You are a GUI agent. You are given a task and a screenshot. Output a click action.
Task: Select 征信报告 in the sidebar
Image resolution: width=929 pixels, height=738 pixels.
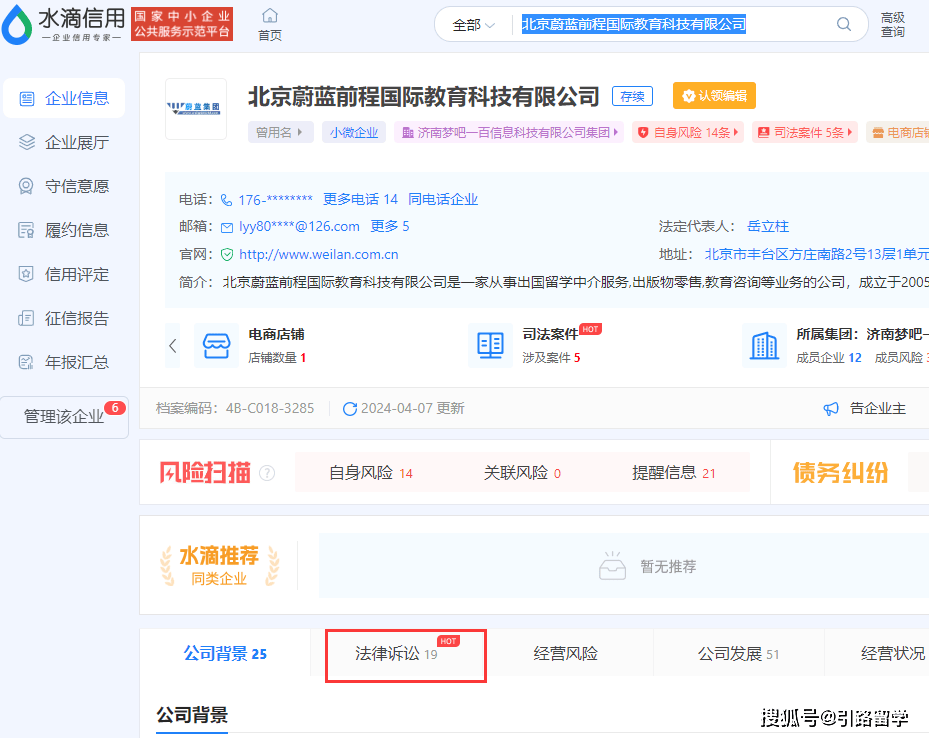click(64, 318)
